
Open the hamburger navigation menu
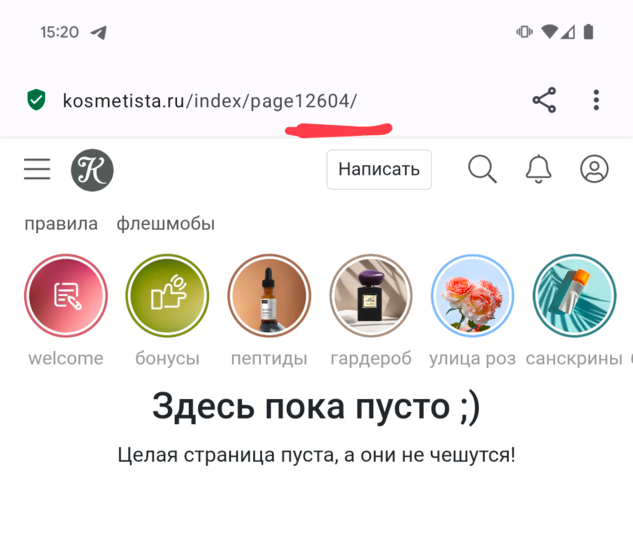click(37, 169)
